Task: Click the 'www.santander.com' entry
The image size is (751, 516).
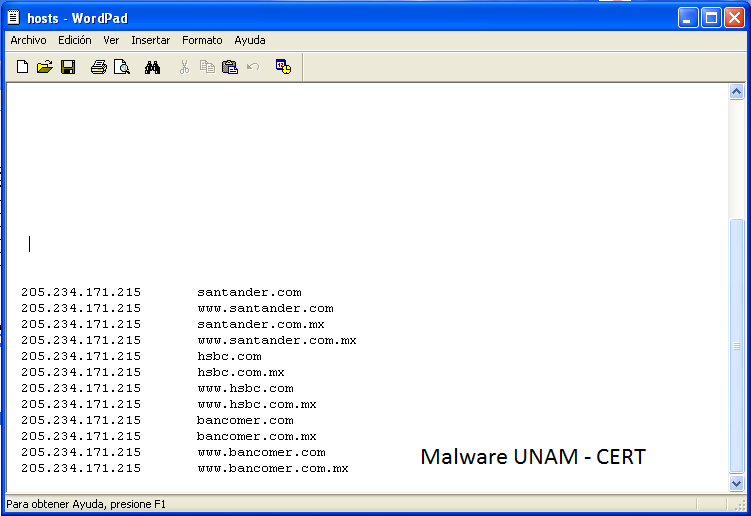Action: click(265, 308)
